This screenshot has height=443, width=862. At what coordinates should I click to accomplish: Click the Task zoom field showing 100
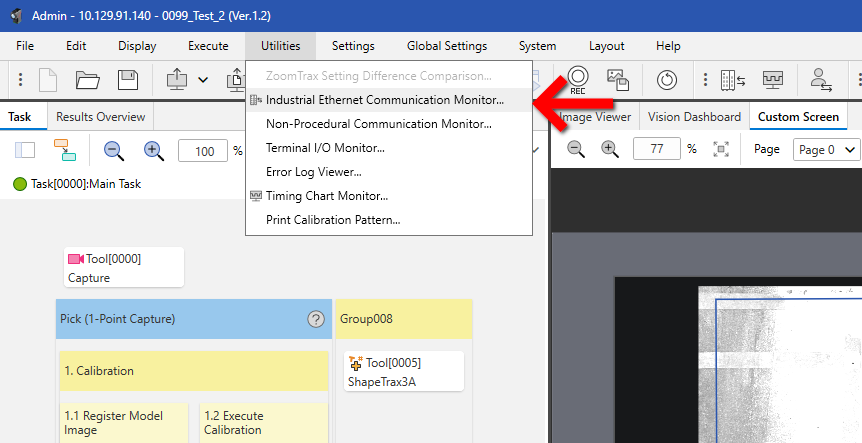tap(203, 151)
